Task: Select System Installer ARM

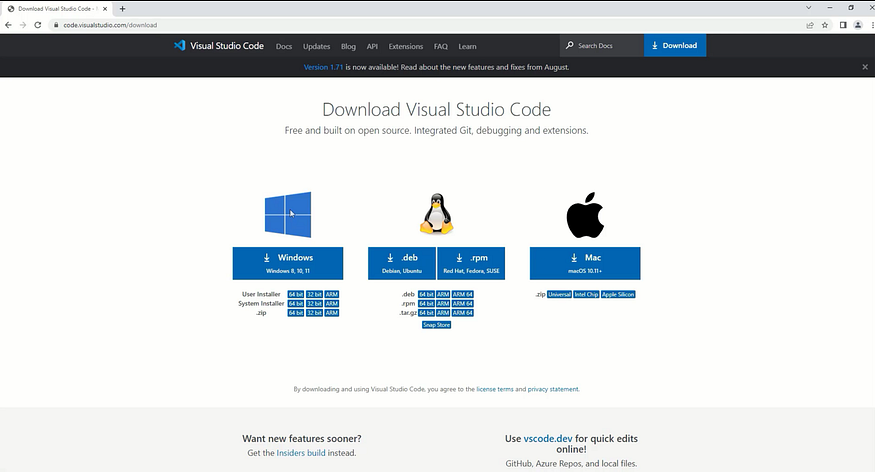Action: (331, 304)
